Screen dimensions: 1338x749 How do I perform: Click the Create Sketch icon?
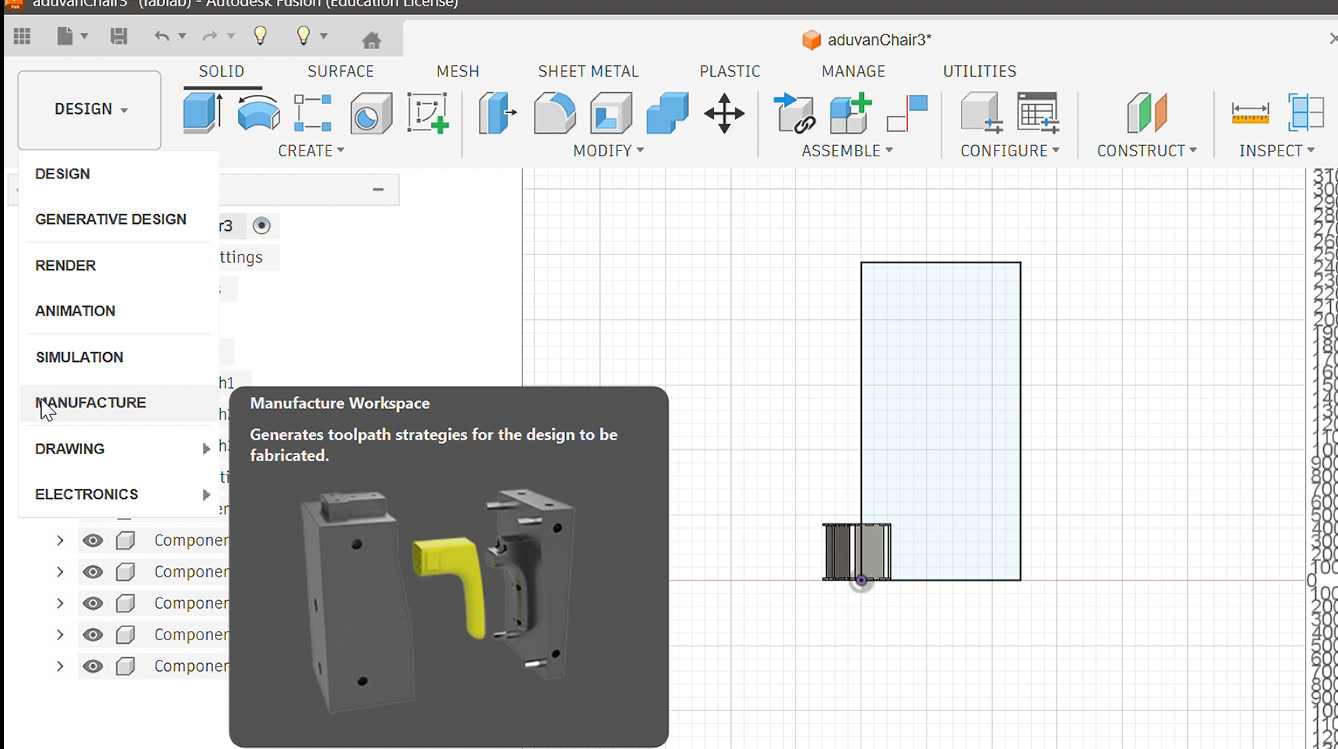[x=428, y=113]
